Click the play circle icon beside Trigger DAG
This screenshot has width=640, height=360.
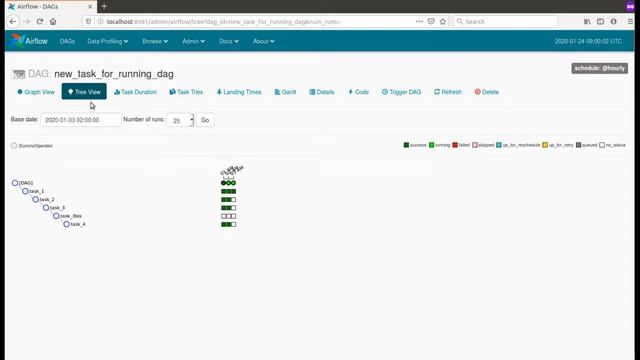[x=385, y=92]
